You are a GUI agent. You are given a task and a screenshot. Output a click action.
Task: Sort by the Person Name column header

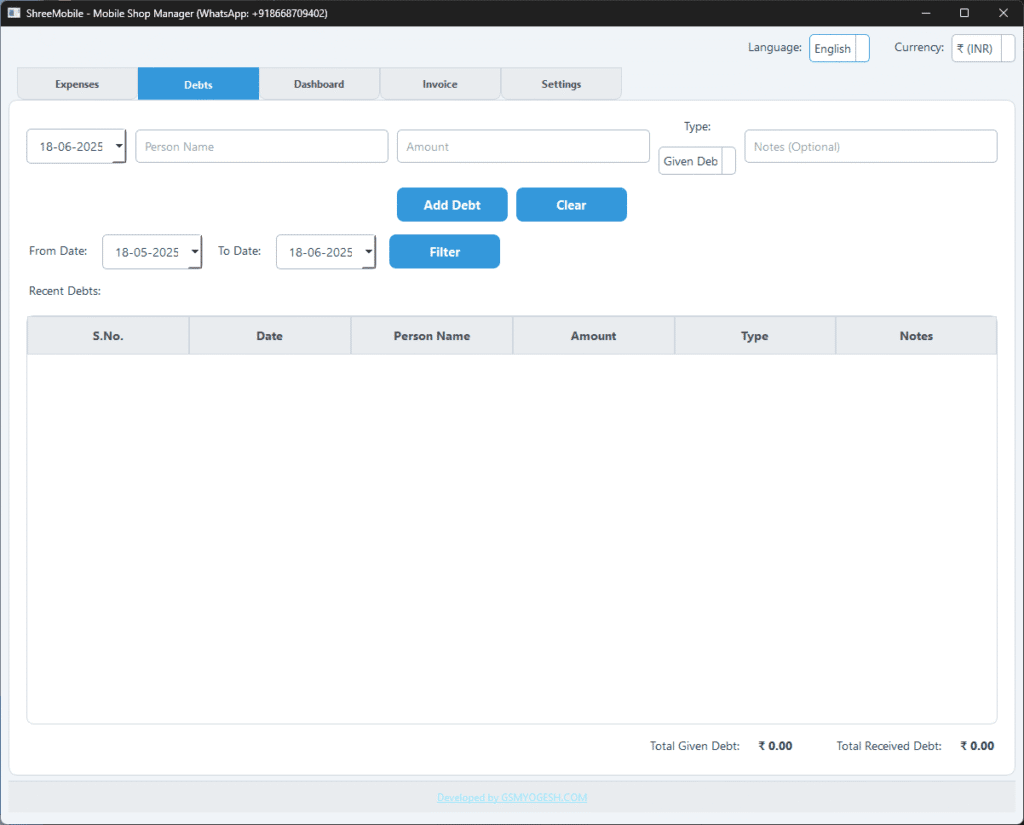(432, 336)
